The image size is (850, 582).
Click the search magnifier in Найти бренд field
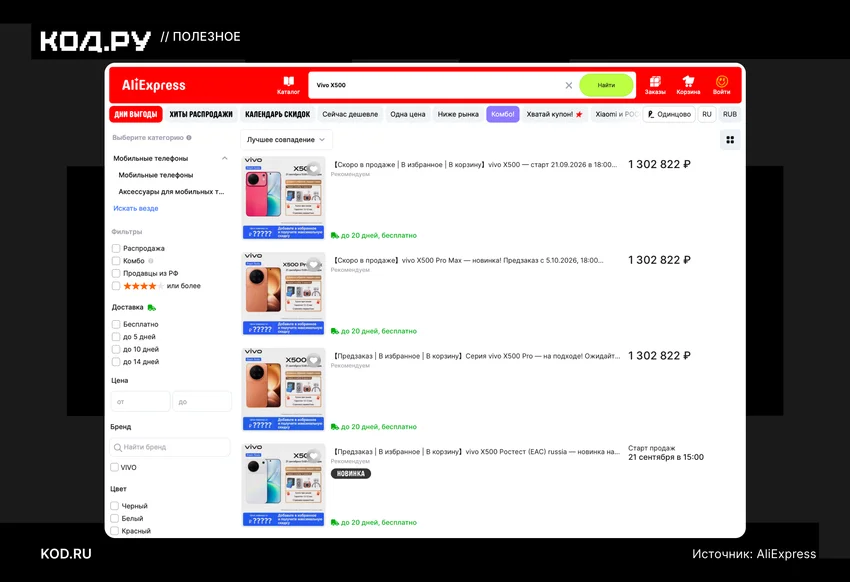pyautogui.click(x=117, y=447)
